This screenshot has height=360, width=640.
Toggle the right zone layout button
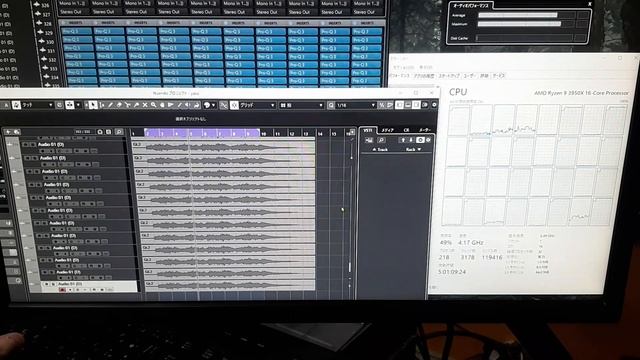[x=416, y=105]
